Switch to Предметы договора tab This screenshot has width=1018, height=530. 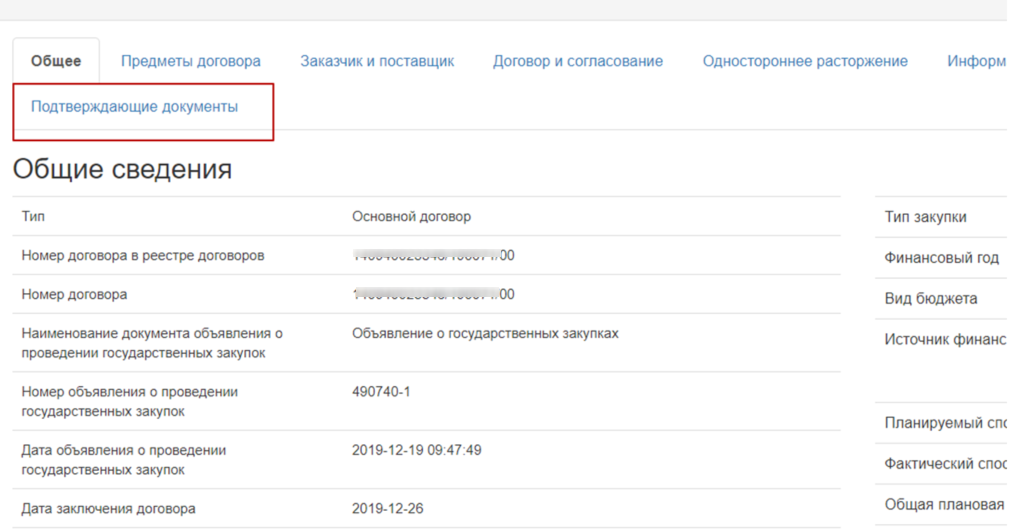tap(190, 61)
